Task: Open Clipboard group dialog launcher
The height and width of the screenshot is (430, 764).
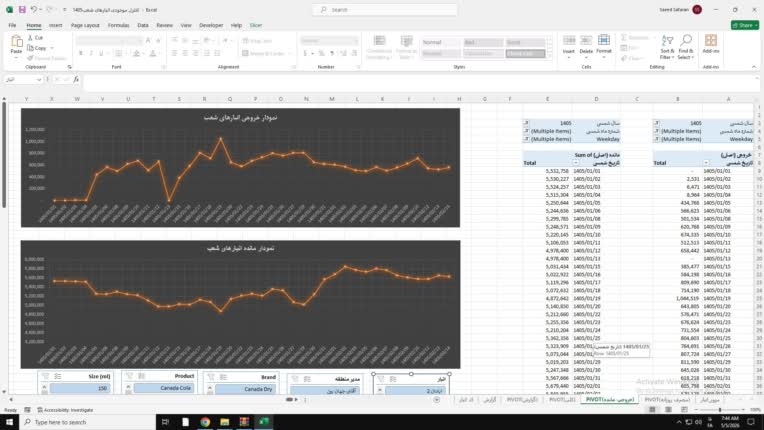Action: (x=69, y=67)
